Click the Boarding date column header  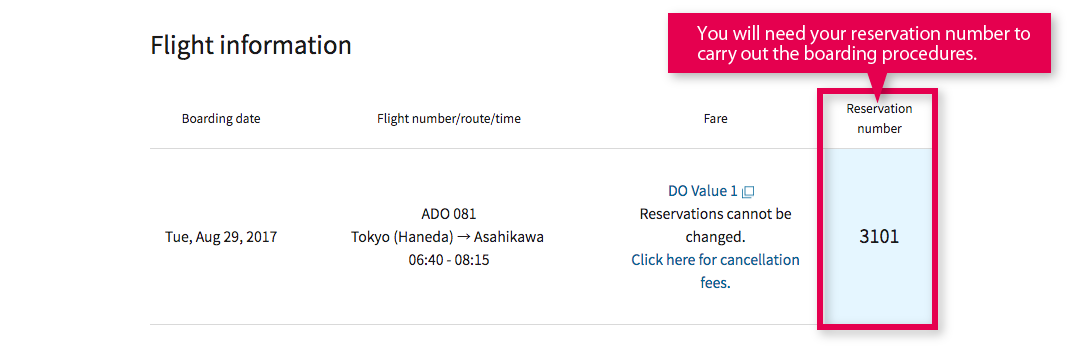point(221,118)
